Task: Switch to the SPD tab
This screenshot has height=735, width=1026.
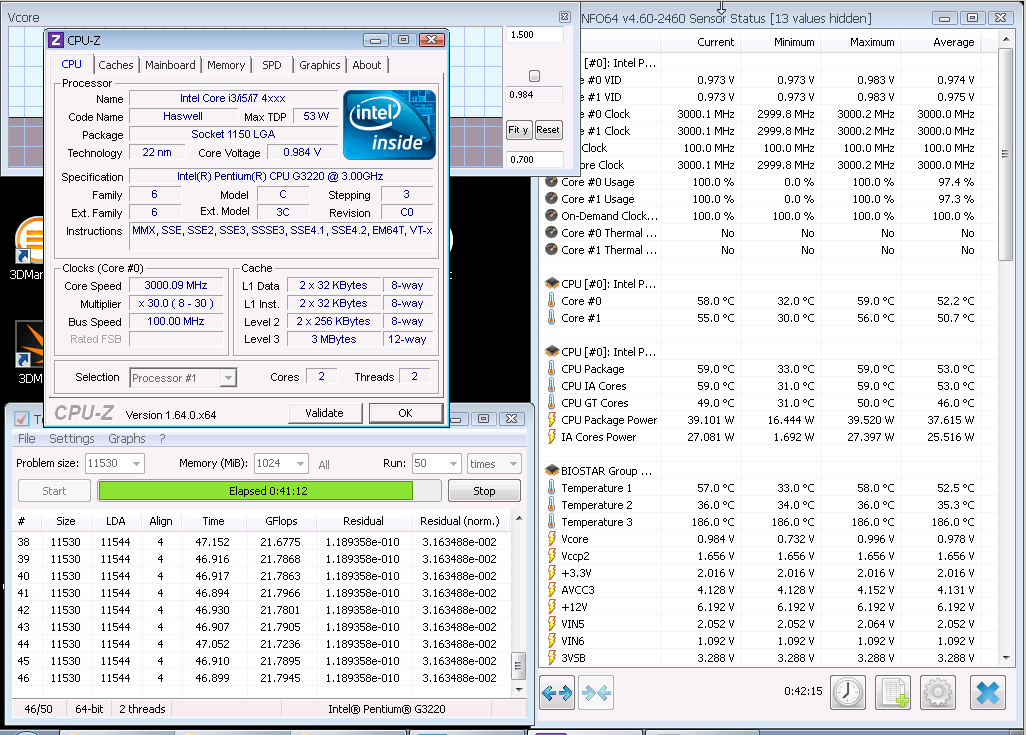Action: point(272,65)
